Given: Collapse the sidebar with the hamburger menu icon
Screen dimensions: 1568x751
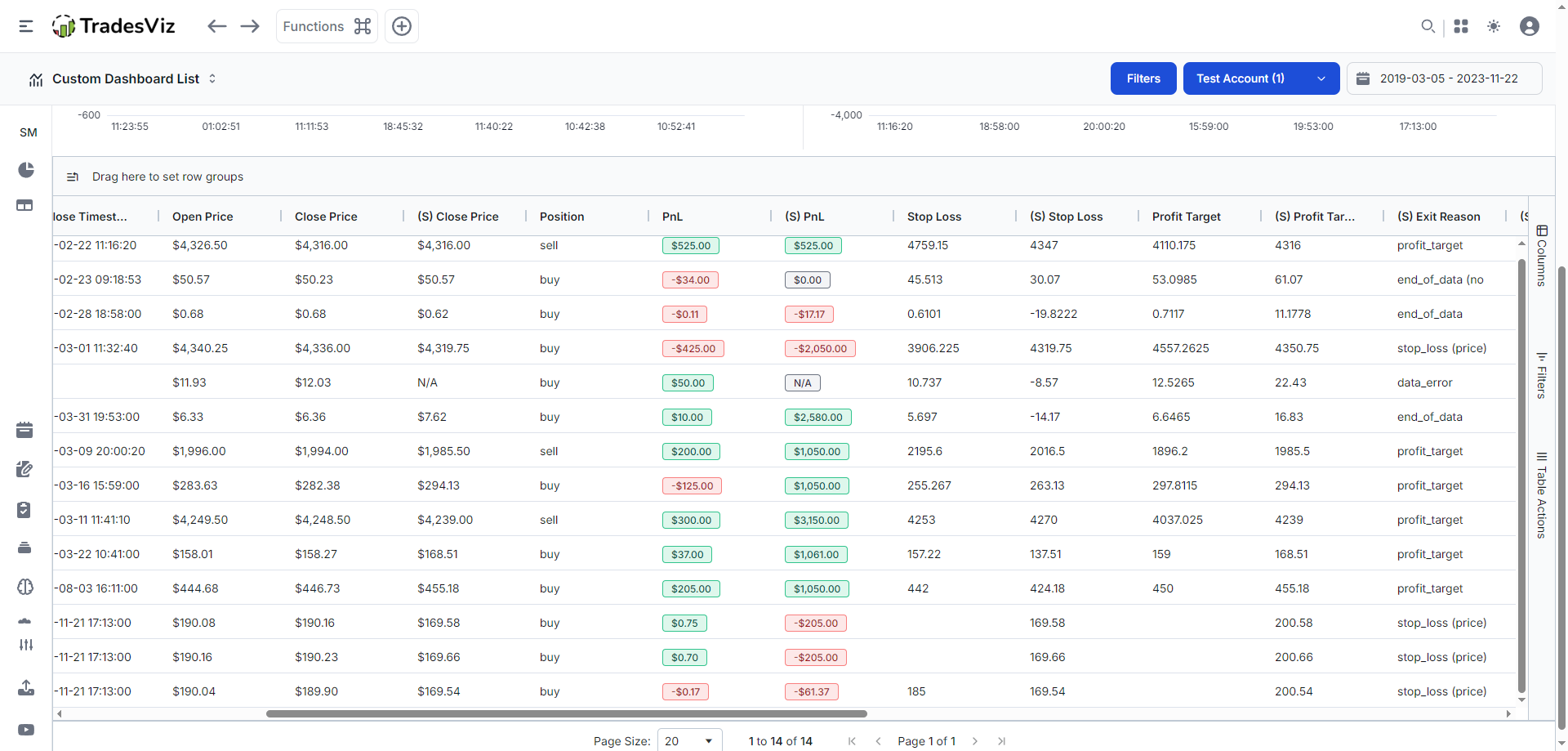Looking at the screenshot, I should (x=26, y=26).
